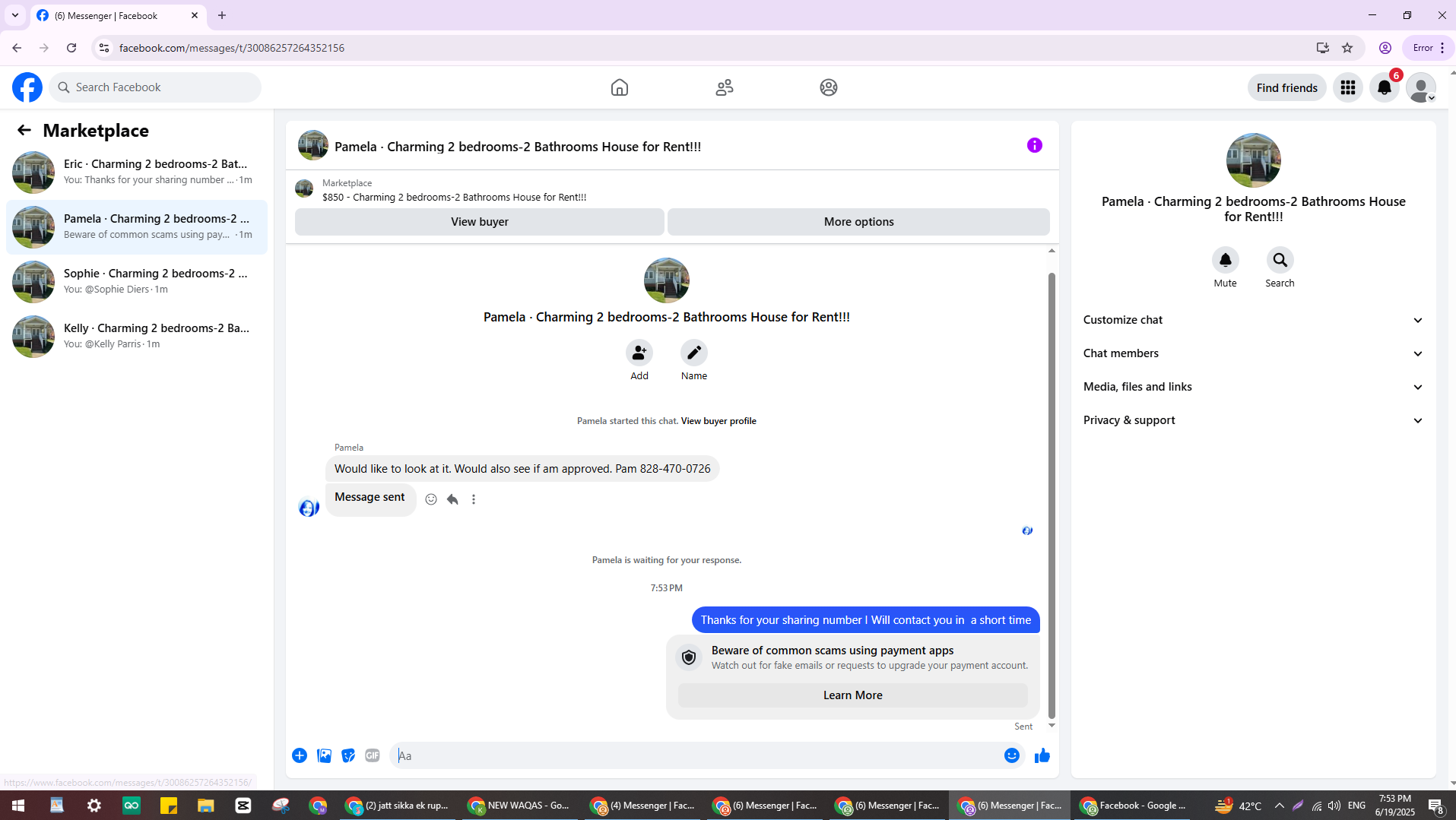Expand the Chat members section
The height and width of the screenshot is (820, 1456).
pyautogui.click(x=1254, y=353)
